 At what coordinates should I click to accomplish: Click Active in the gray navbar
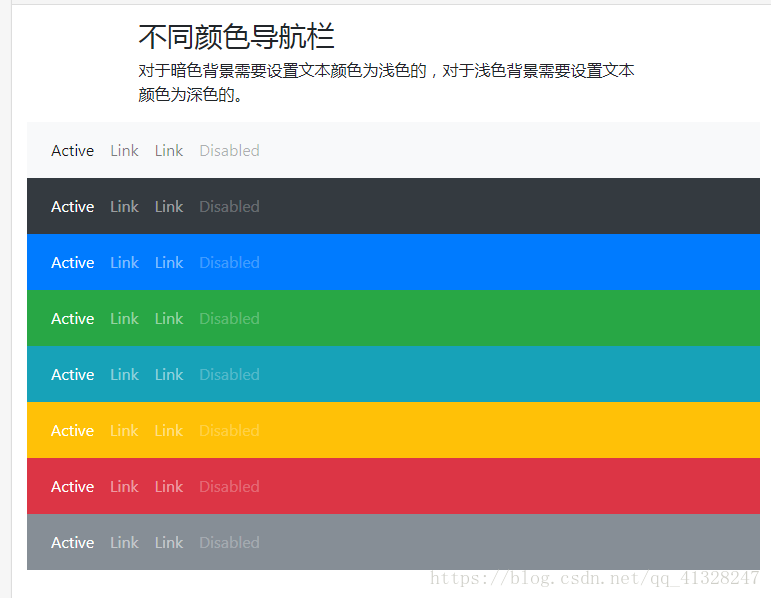pos(72,543)
